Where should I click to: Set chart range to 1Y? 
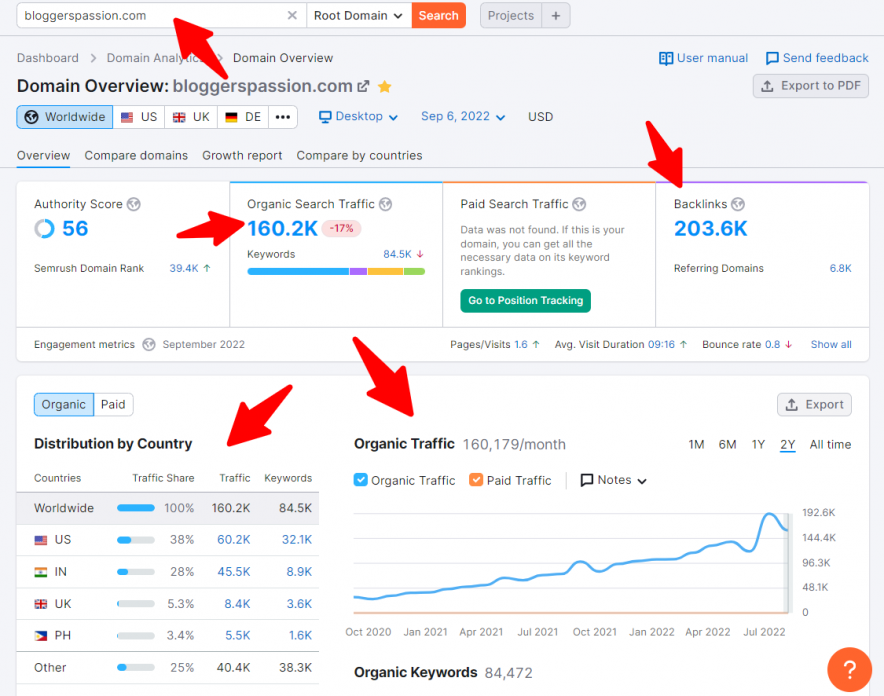758,445
